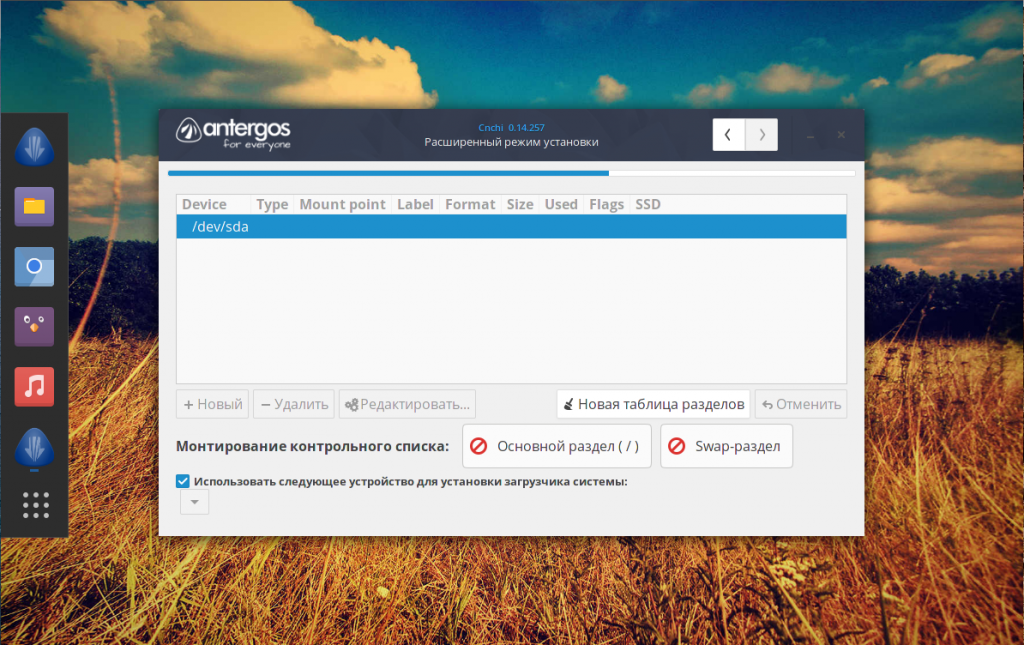The height and width of the screenshot is (645, 1024).
Task: Click the Swap-раздел checklist button
Action: [726, 446]
